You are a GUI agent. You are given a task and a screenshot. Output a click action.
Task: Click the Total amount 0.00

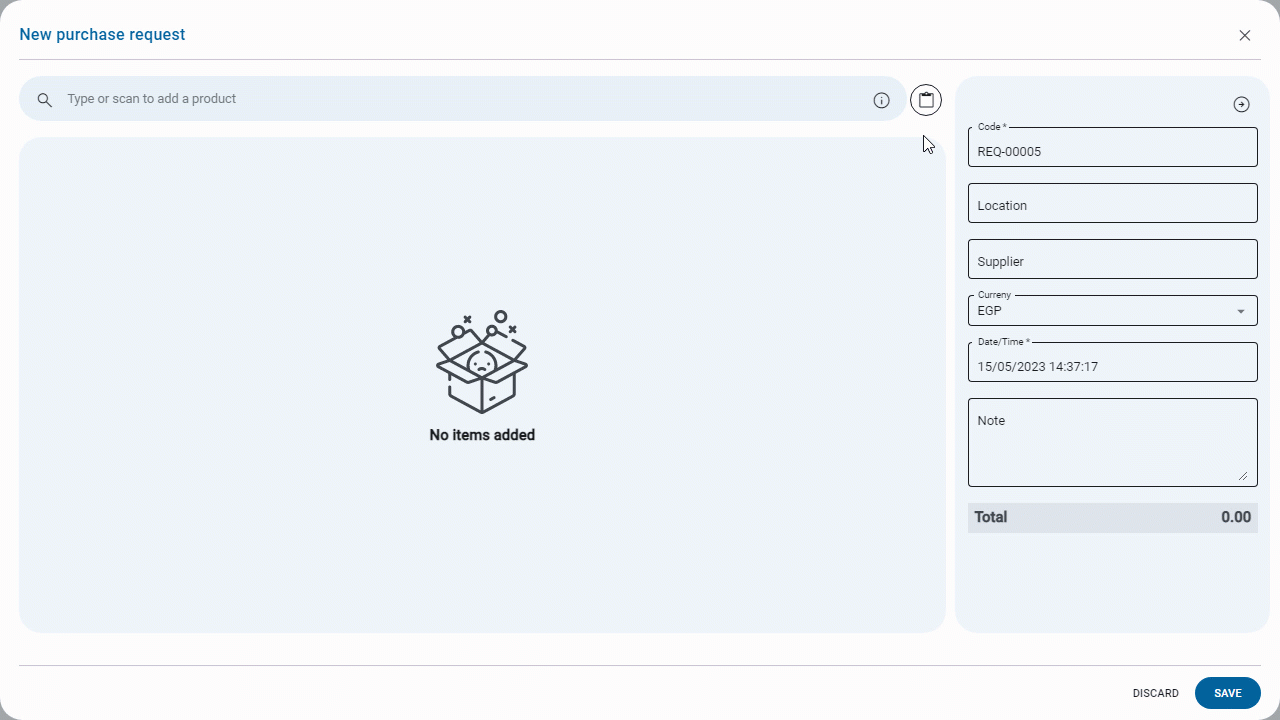pyautogui.click(x=1236, y=517)
